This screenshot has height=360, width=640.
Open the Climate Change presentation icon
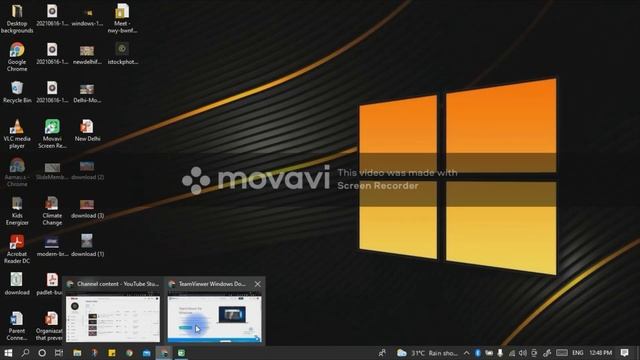52,210
